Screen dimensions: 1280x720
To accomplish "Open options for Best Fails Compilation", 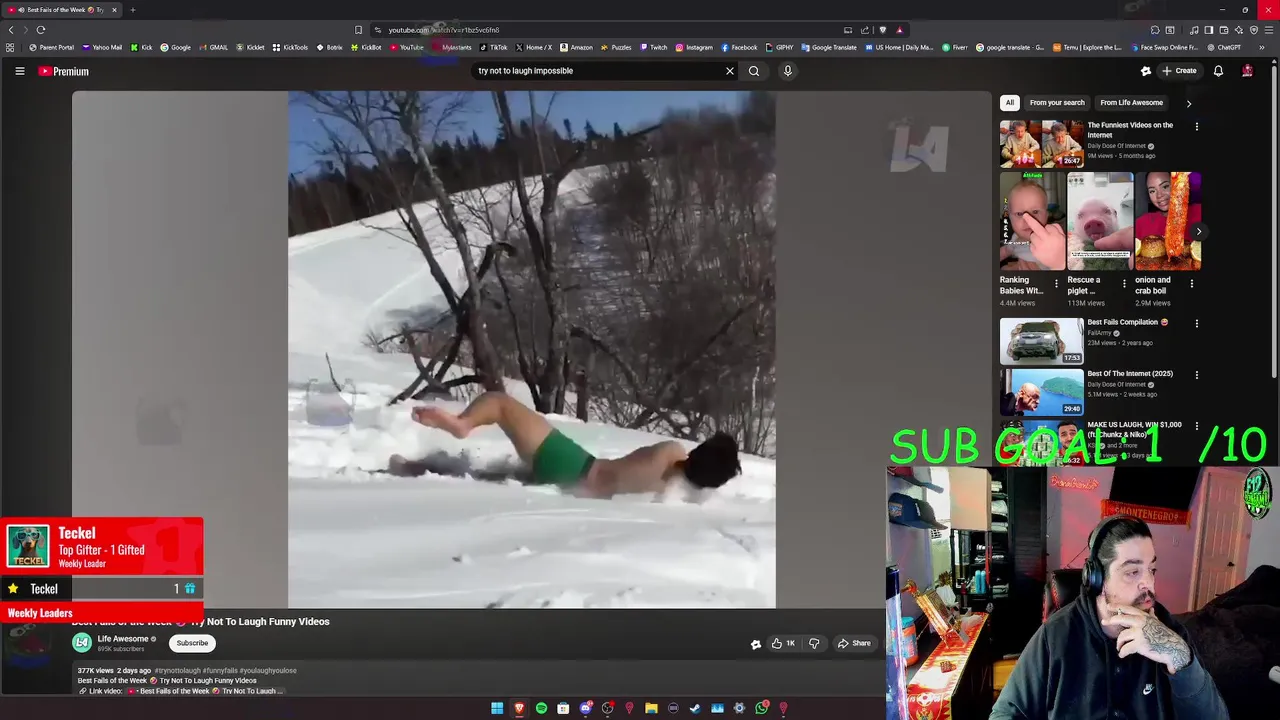I will click(1196, 323).
